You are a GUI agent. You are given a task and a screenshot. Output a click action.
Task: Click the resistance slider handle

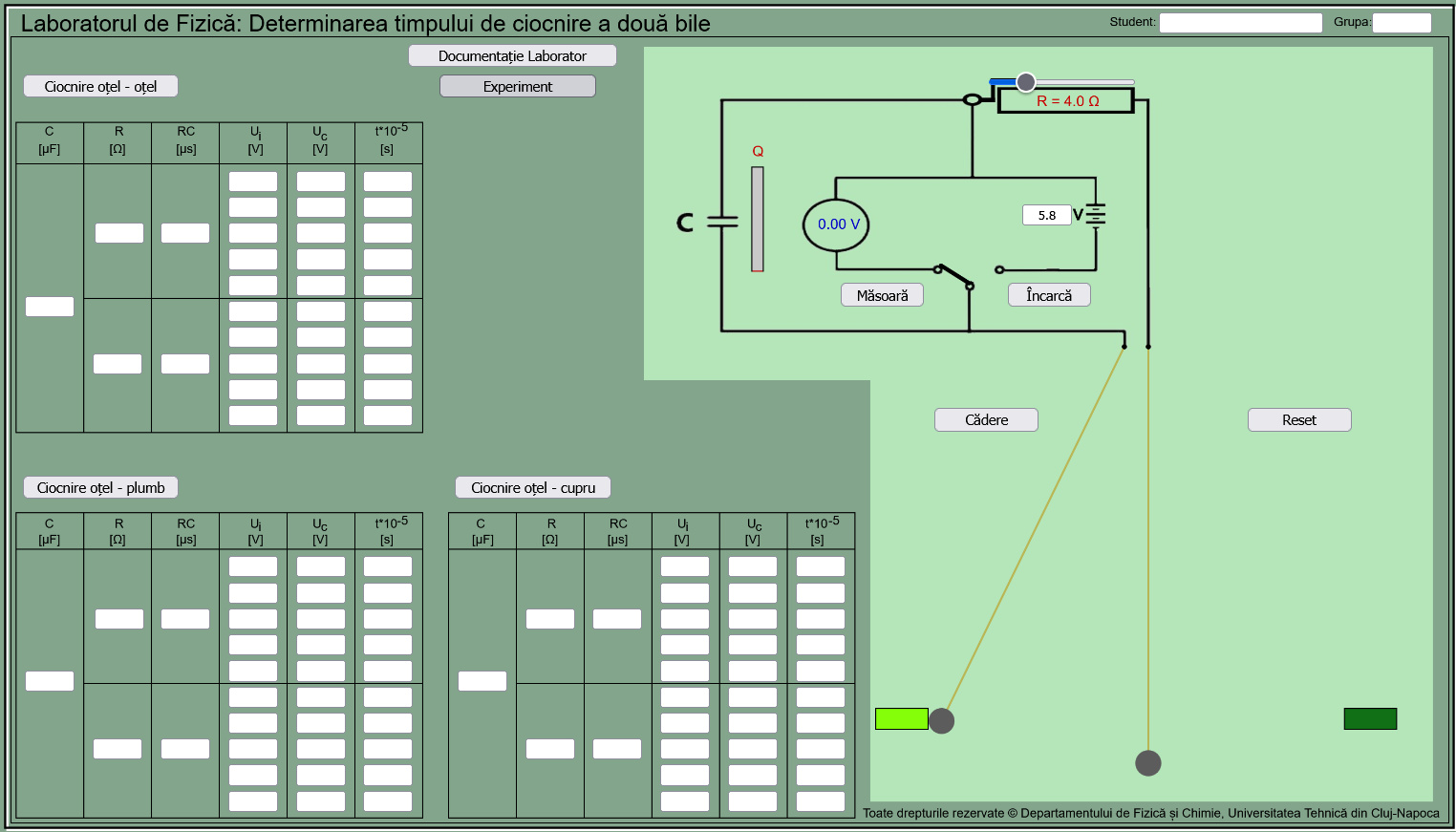point(1025,82)
